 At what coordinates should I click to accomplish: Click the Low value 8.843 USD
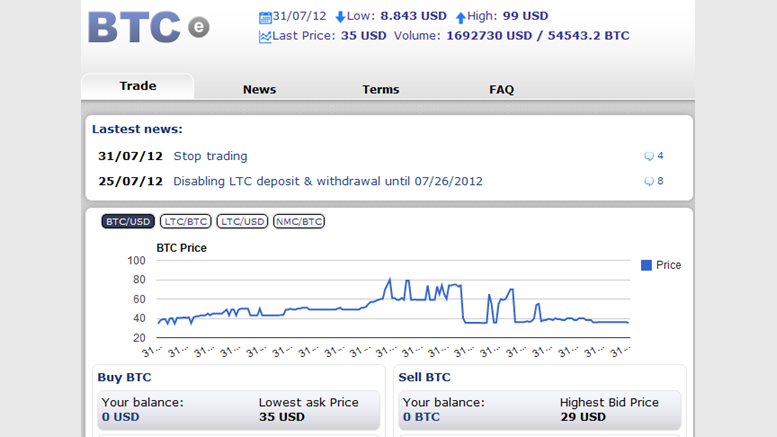click(x=413, y=16)
